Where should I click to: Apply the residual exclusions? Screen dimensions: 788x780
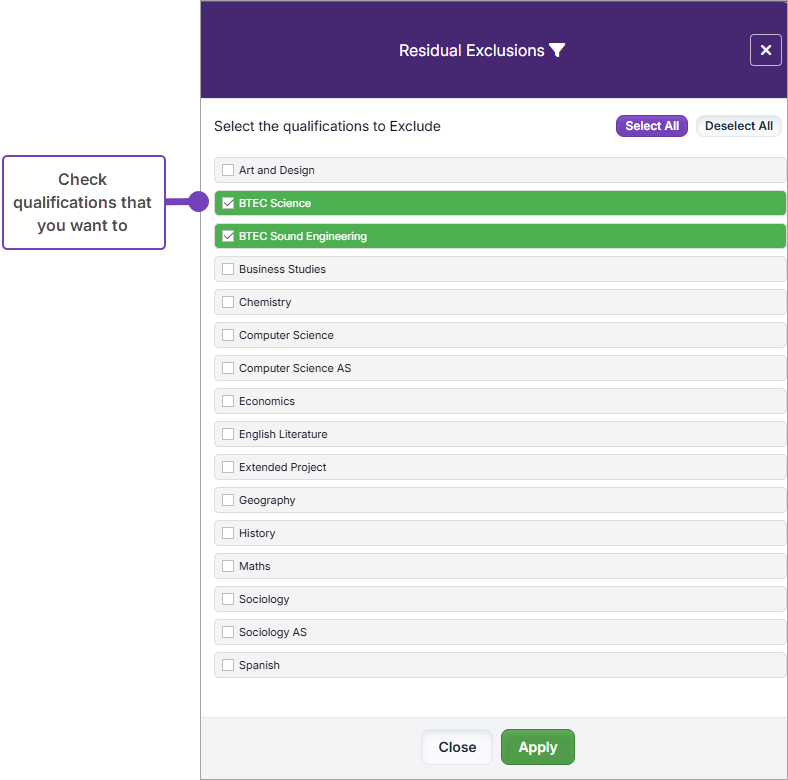tap(538, 747)
